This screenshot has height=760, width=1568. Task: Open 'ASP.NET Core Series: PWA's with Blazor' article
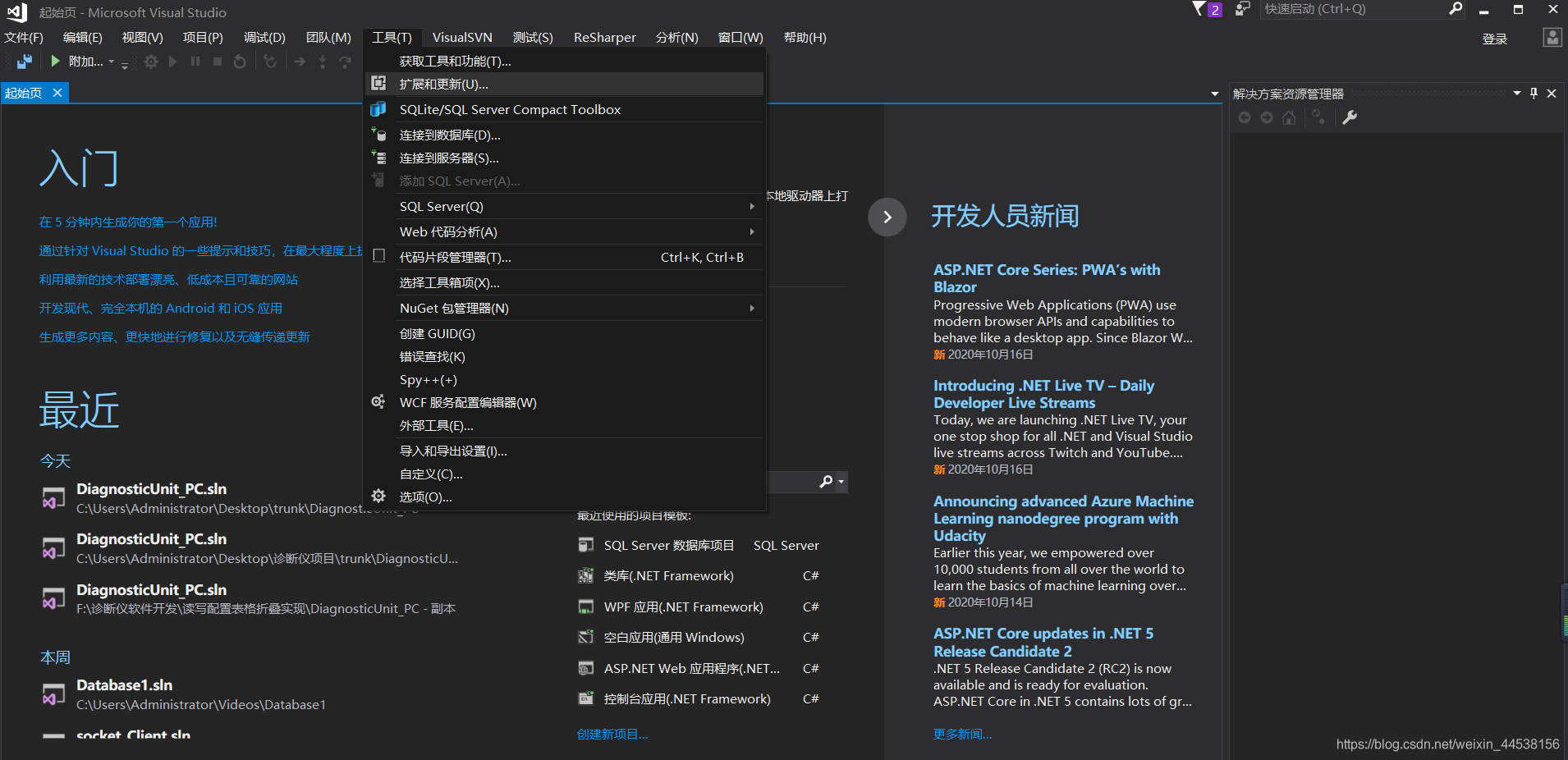(x=1047, y=278)
